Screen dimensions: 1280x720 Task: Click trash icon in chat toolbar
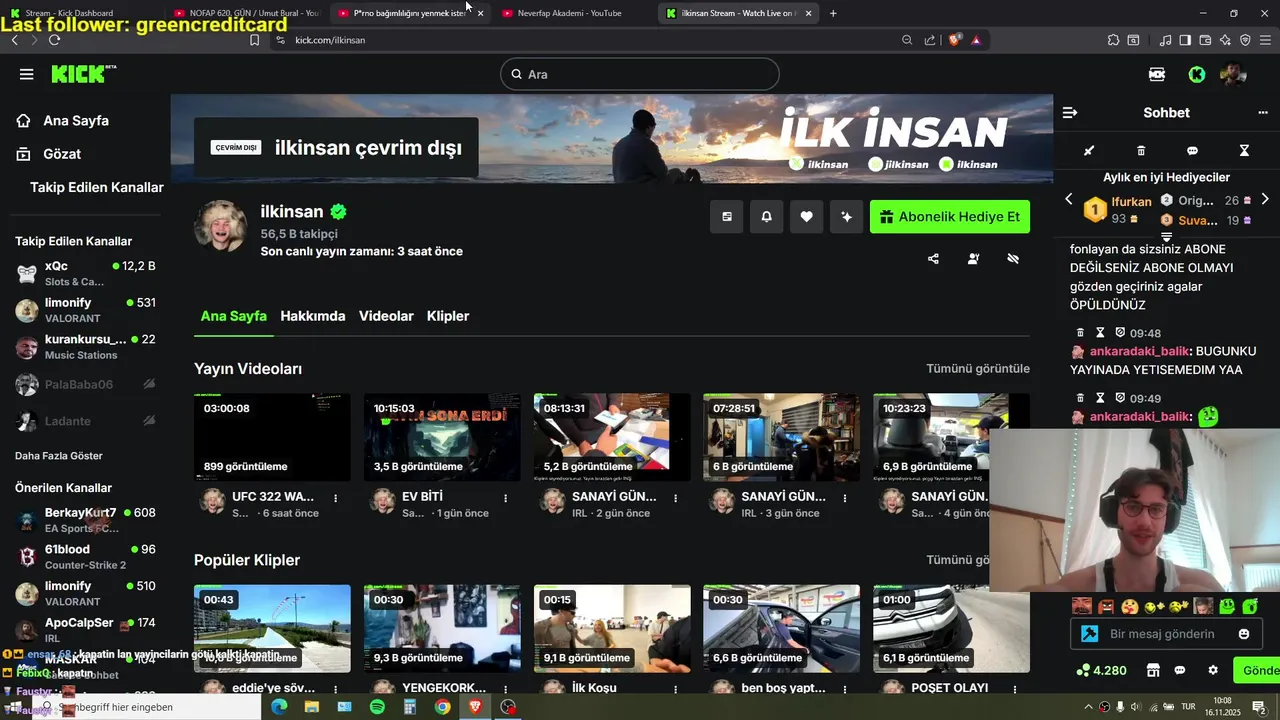(x=1141, y=151)
